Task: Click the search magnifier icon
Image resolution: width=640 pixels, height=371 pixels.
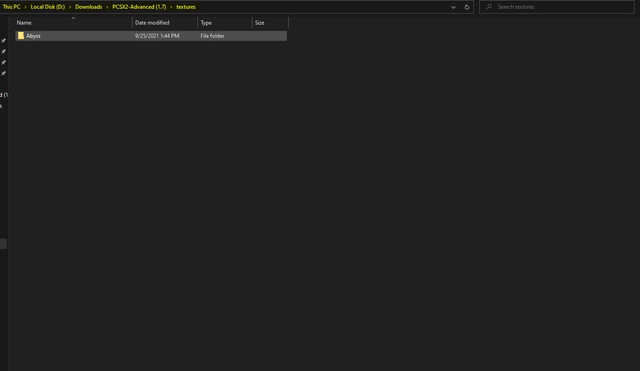Action: click(x=489, y=7)
